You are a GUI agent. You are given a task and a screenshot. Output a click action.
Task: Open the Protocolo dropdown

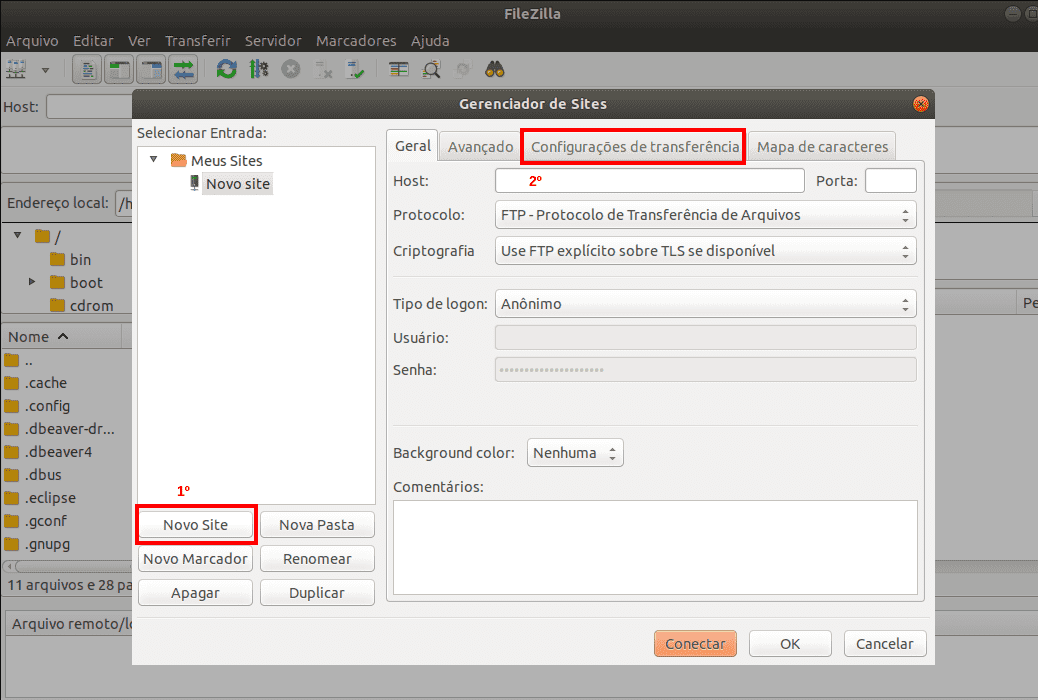pyautogui.click(x=706, y=215)
